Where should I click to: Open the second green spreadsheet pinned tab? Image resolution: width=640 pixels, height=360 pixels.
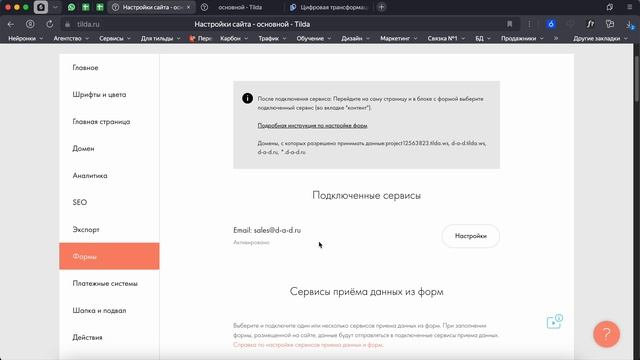(x=100, y=7)
